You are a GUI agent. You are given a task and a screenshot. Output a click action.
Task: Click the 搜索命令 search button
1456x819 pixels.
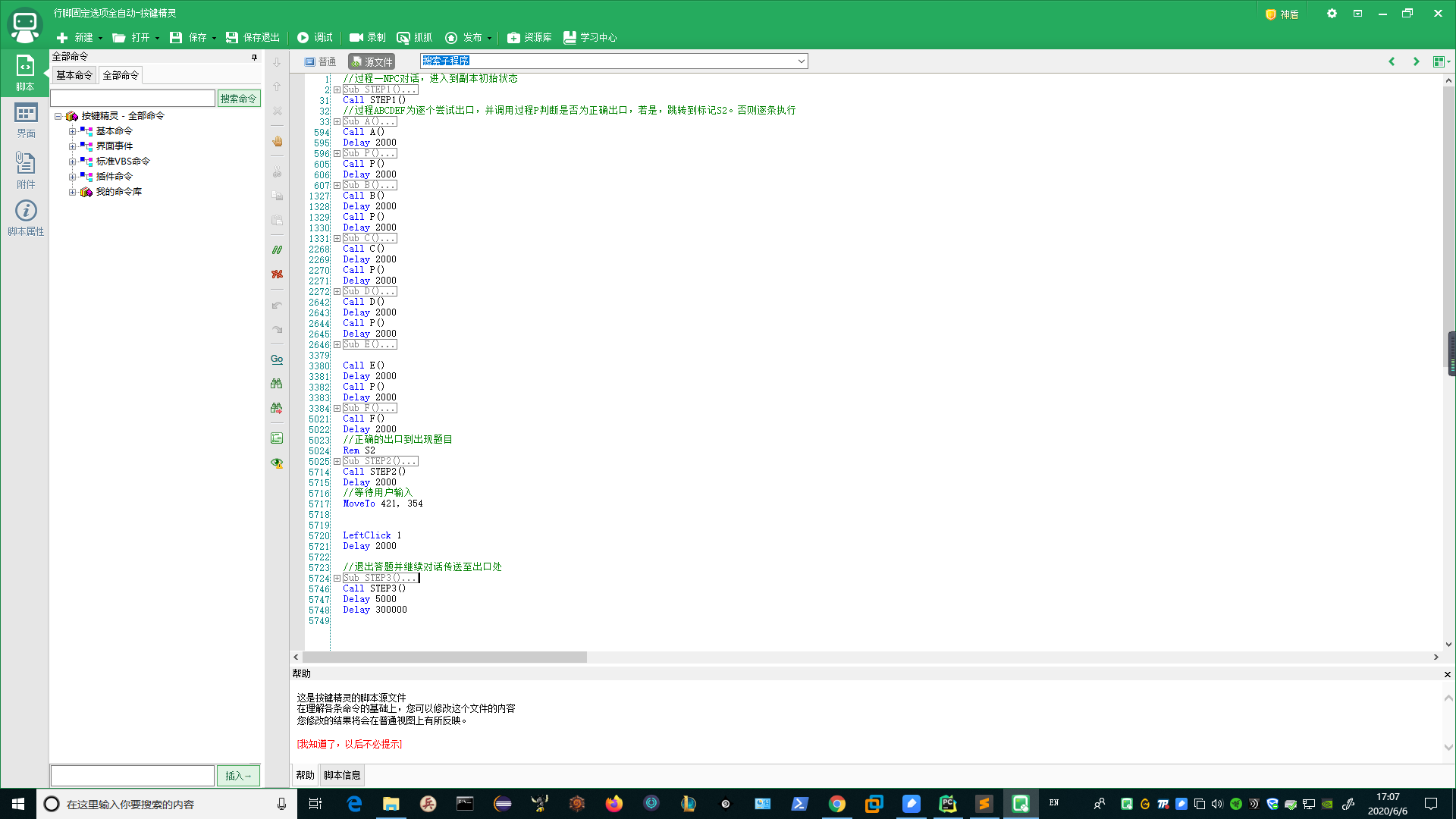(x=238, y=99)
